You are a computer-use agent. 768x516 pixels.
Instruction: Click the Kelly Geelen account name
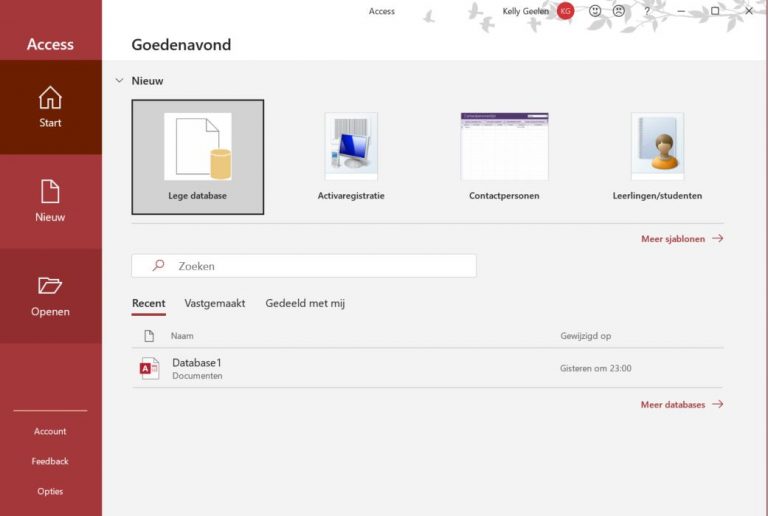525,11
